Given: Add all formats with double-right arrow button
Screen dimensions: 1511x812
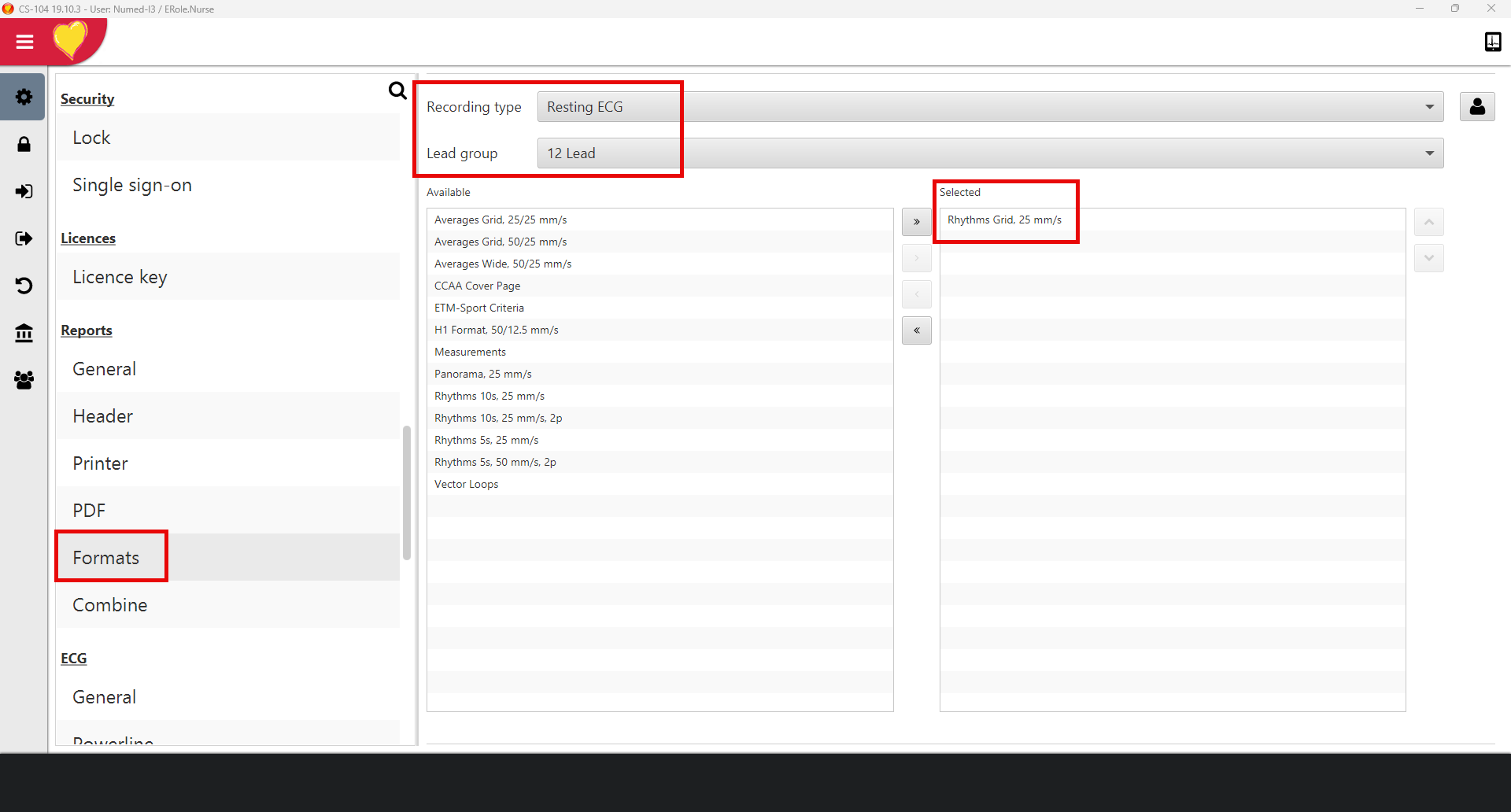Looking at the screenshot, I should point(916,222).
